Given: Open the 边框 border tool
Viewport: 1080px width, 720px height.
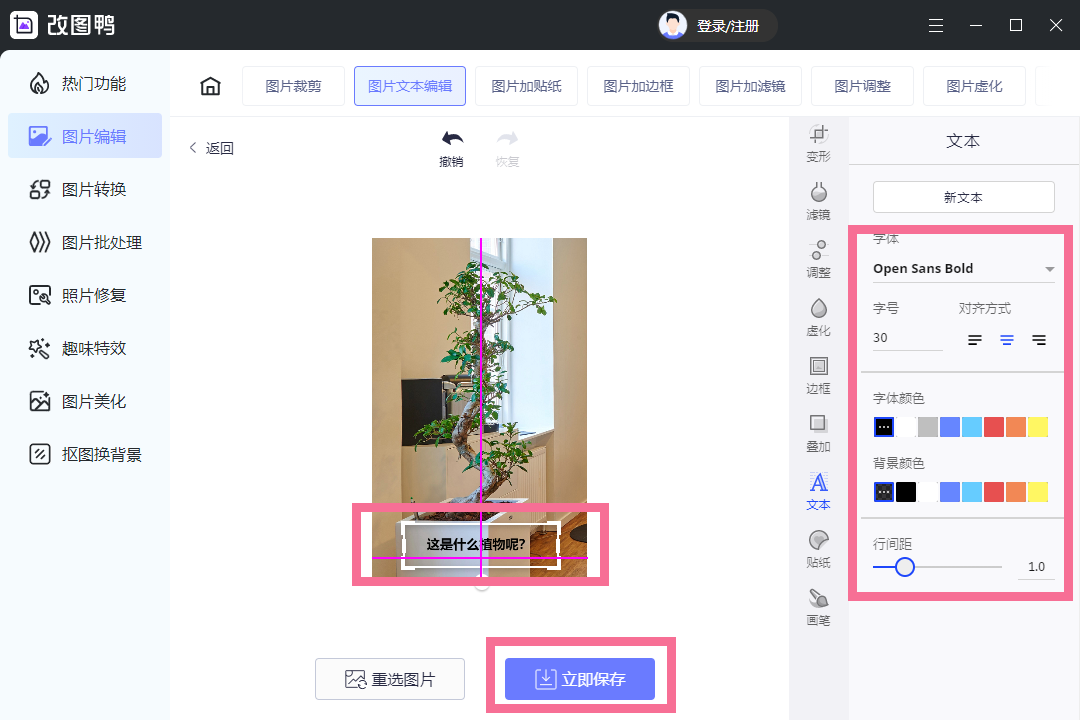Looking at the screenshot, I should [818, 375].
